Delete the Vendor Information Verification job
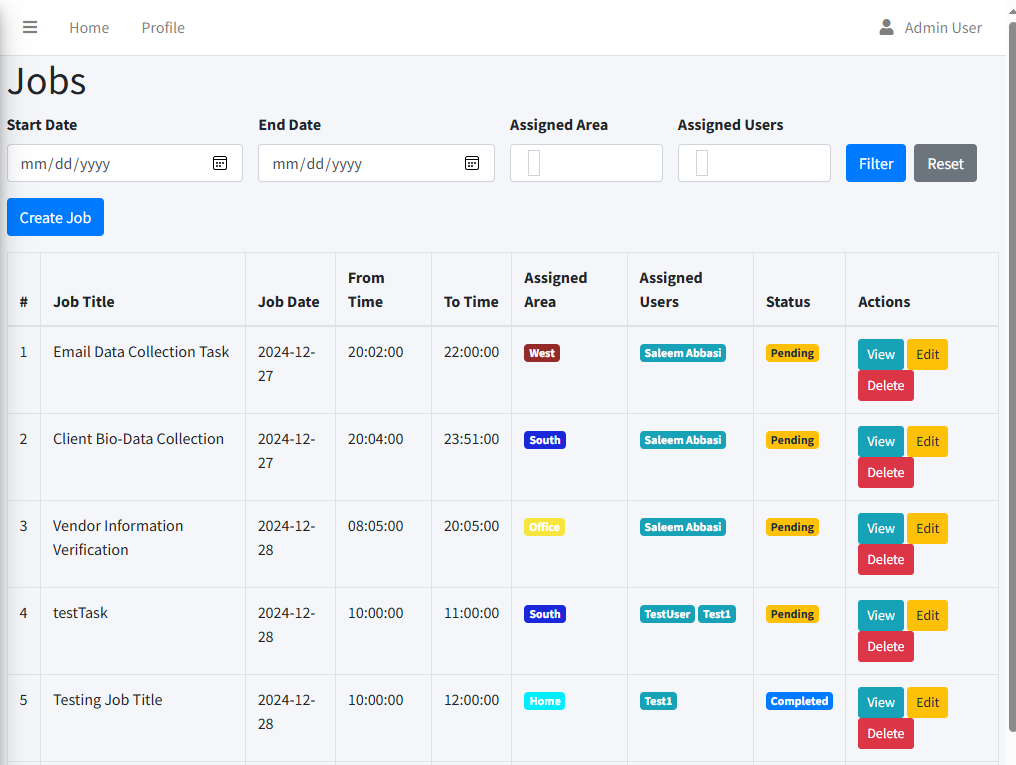The width and height of the screenshot is (1016, 765). 886,560
